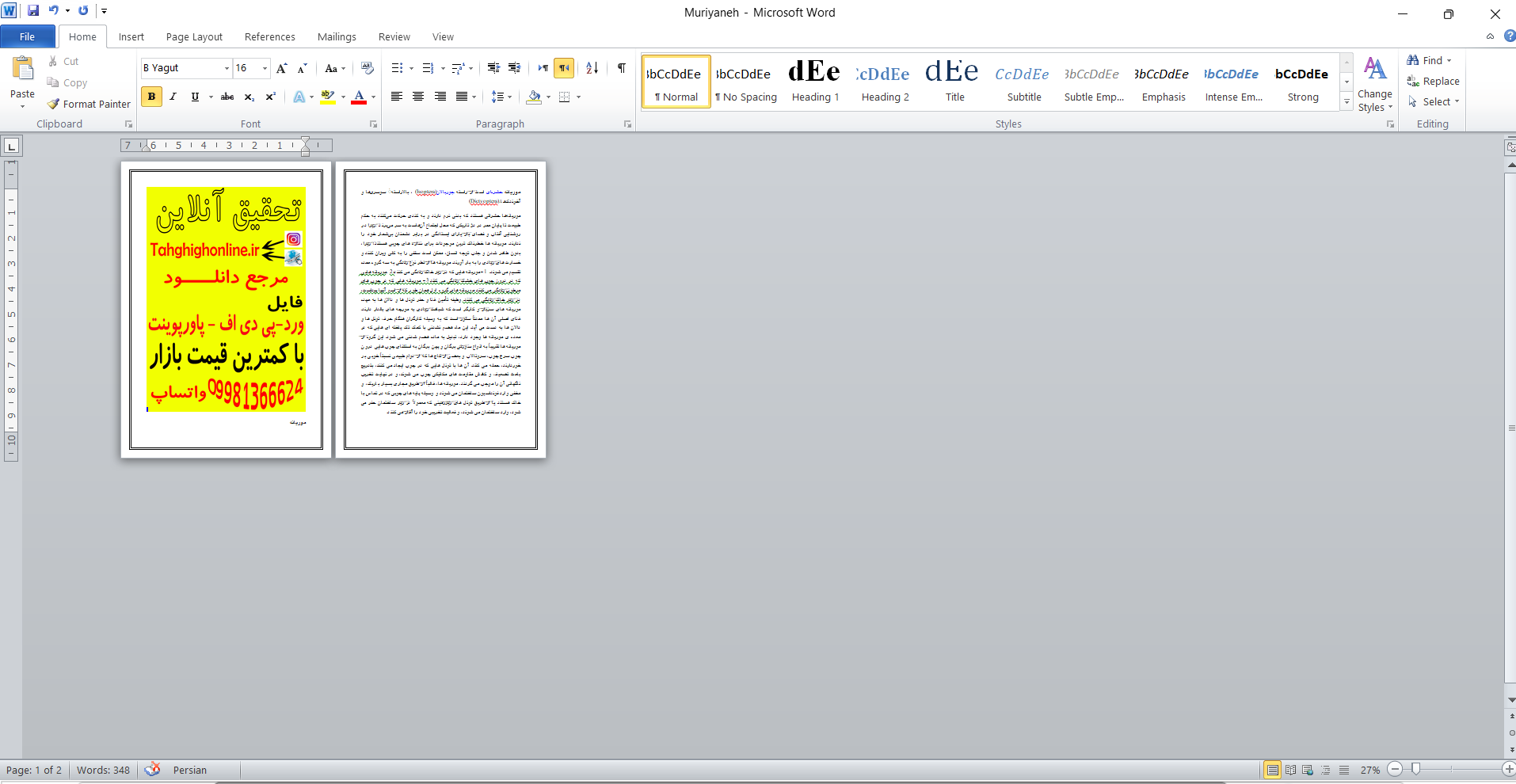Image resolution: width=1516 pixels, height=784 pixels.
Task: Click the Words: 348 status counter
Action: (103, 770)
